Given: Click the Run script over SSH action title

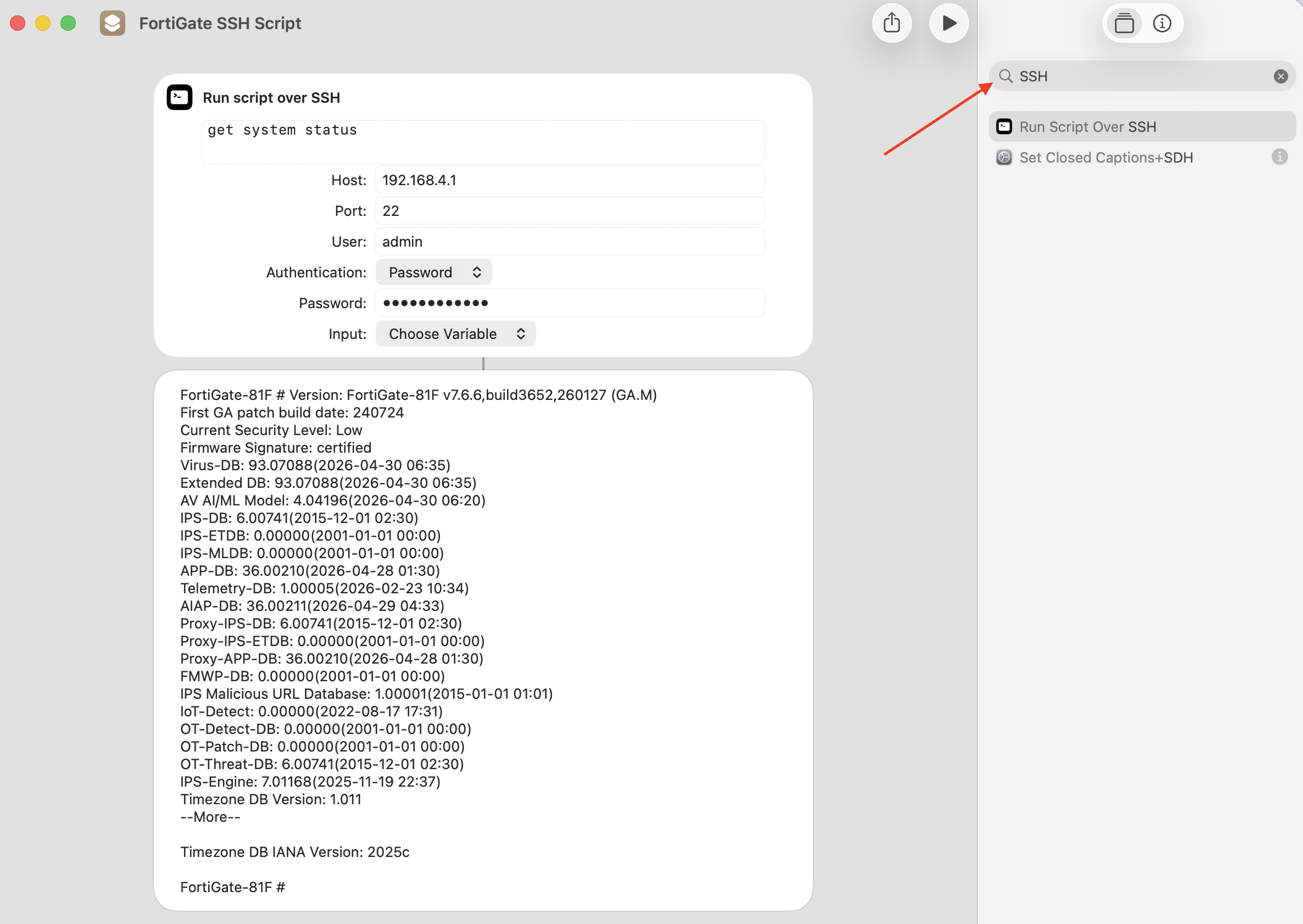Looking at the screenshot, I should point(271,98).
